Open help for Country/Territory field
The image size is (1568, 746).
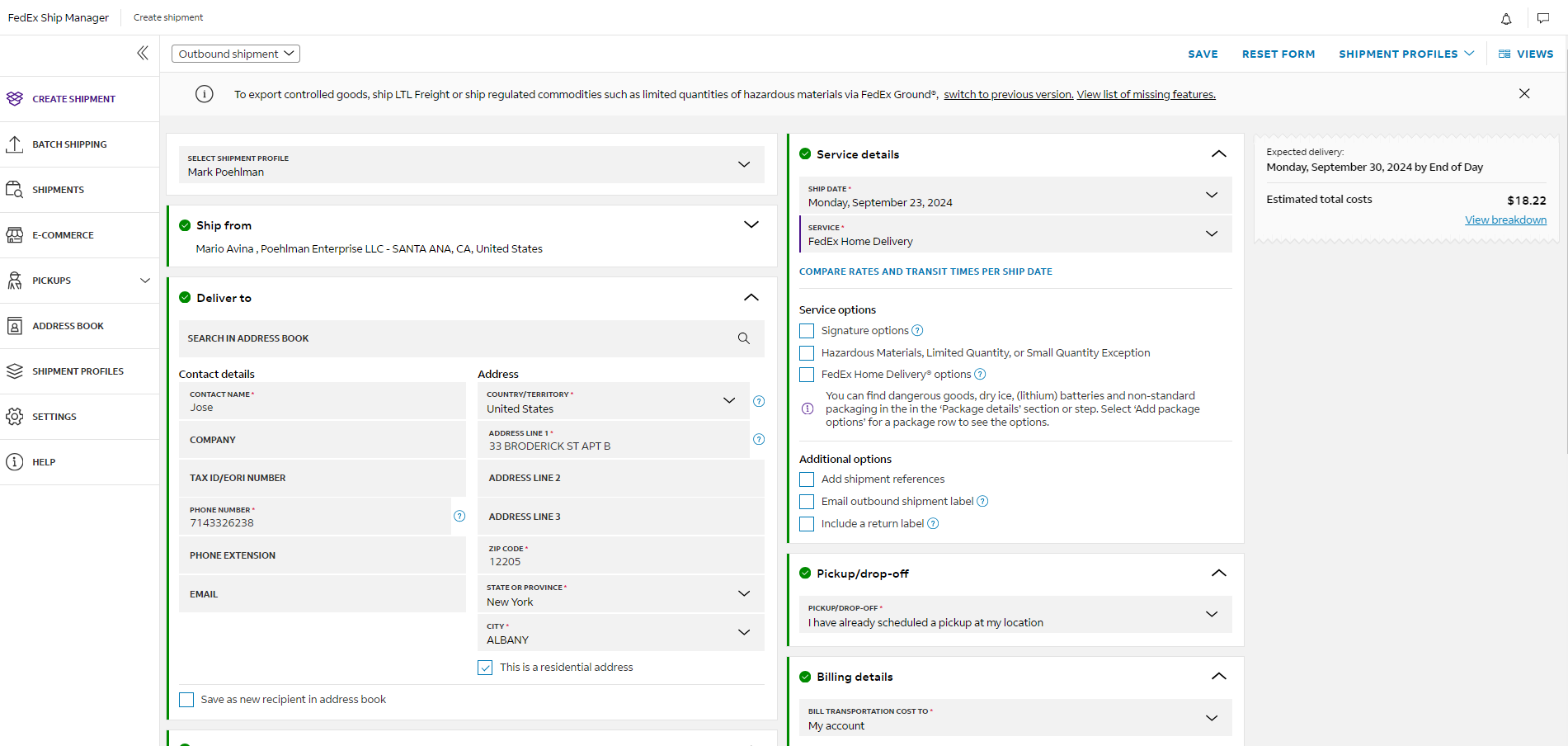pyautogui.click(x=759, y=401)
